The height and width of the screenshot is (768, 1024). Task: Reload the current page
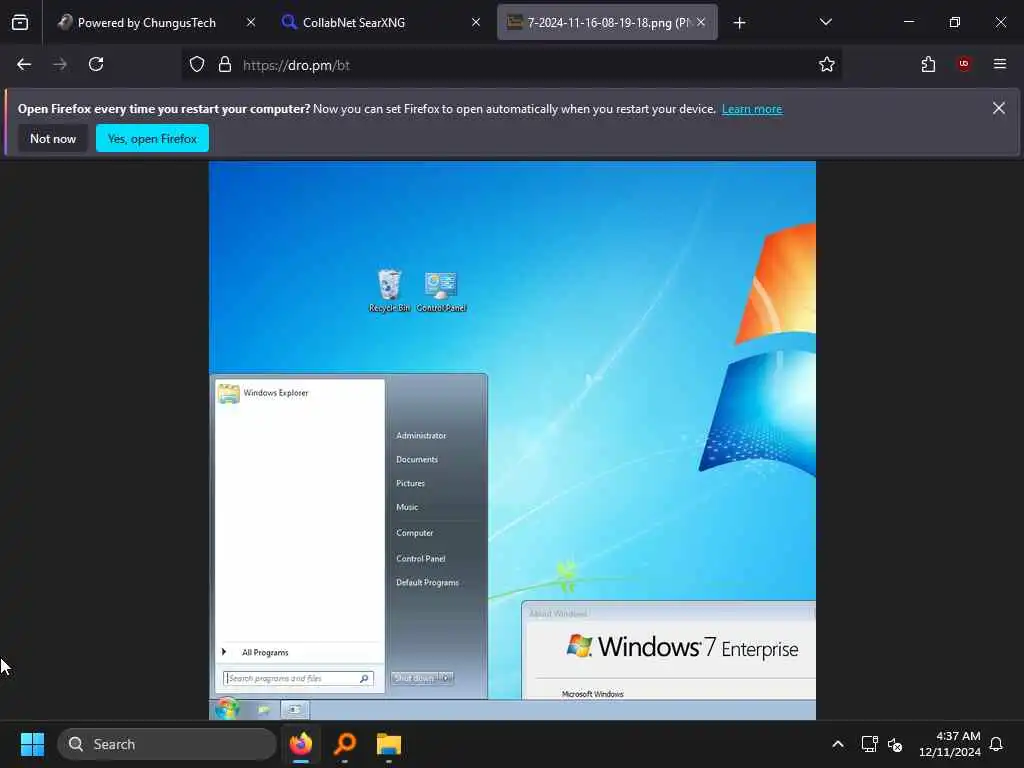[96, 65]
